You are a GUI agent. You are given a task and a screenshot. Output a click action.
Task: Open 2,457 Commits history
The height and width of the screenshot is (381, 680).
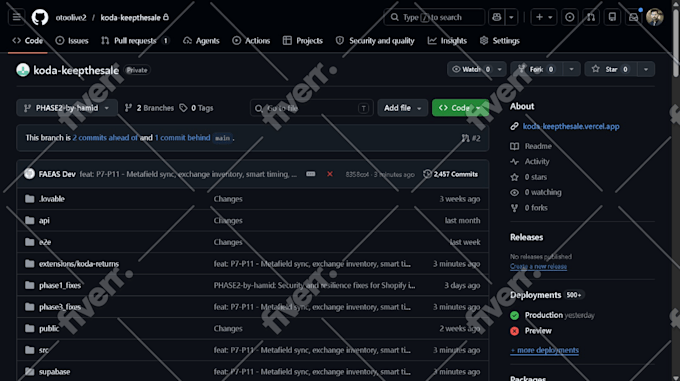451,174
